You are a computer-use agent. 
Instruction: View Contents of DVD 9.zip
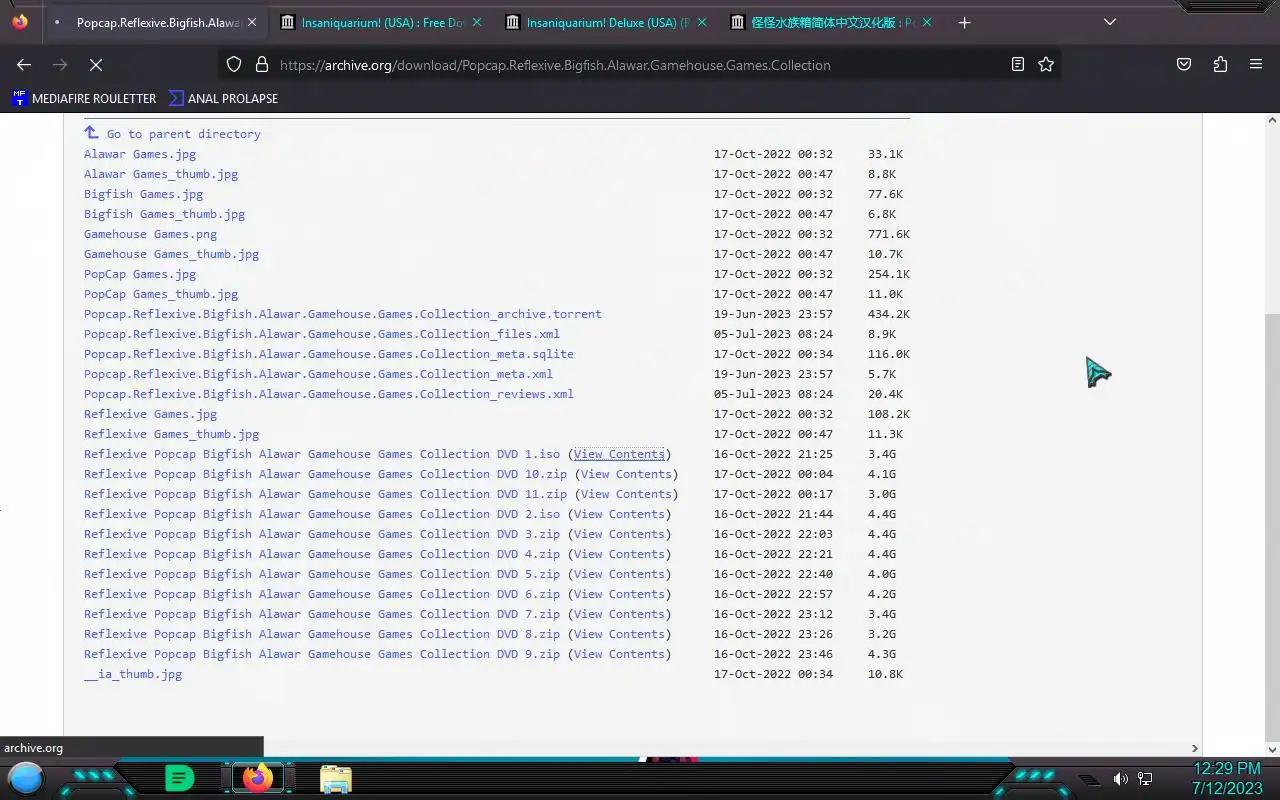pos(619,654)
